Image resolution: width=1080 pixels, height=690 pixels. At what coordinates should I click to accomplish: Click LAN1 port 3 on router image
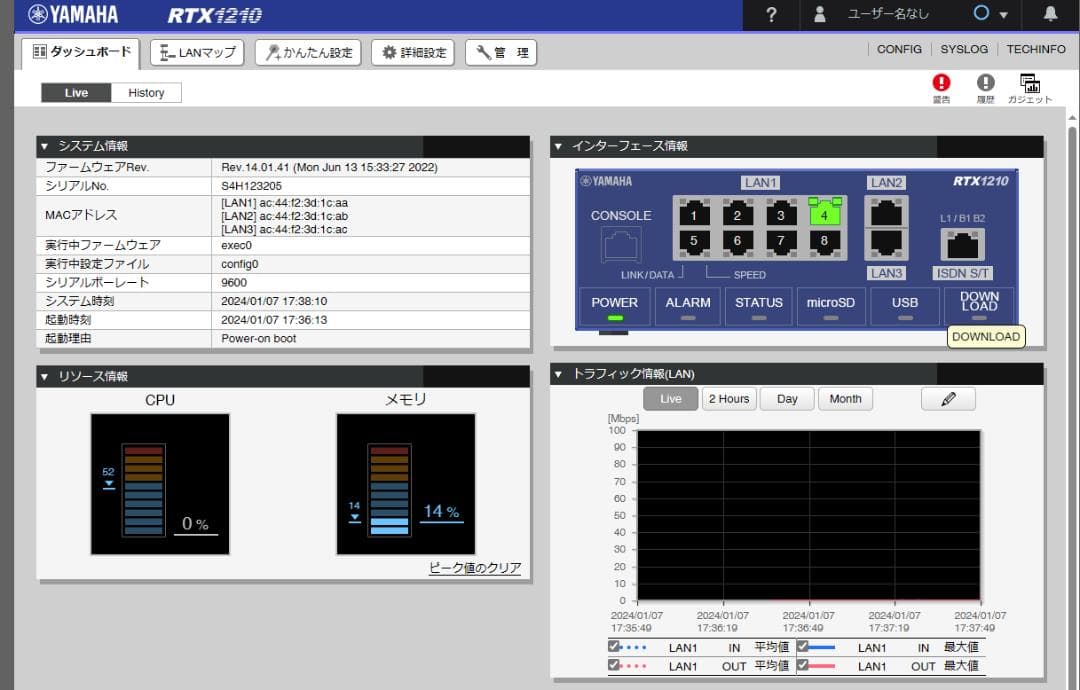pyautogui.click(x=780, y=214)
